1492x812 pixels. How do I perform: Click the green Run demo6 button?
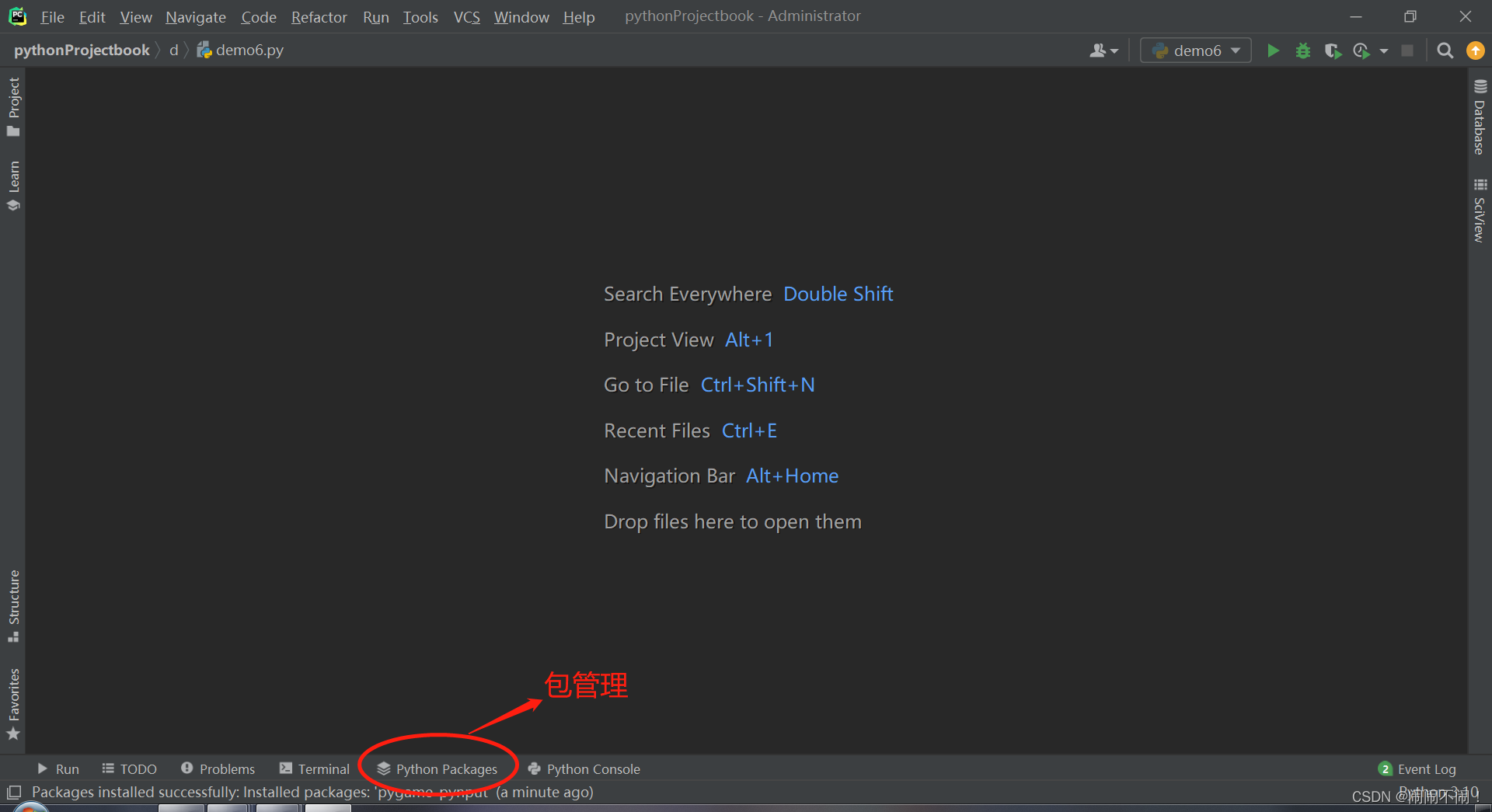click(x=1273, y=51)
